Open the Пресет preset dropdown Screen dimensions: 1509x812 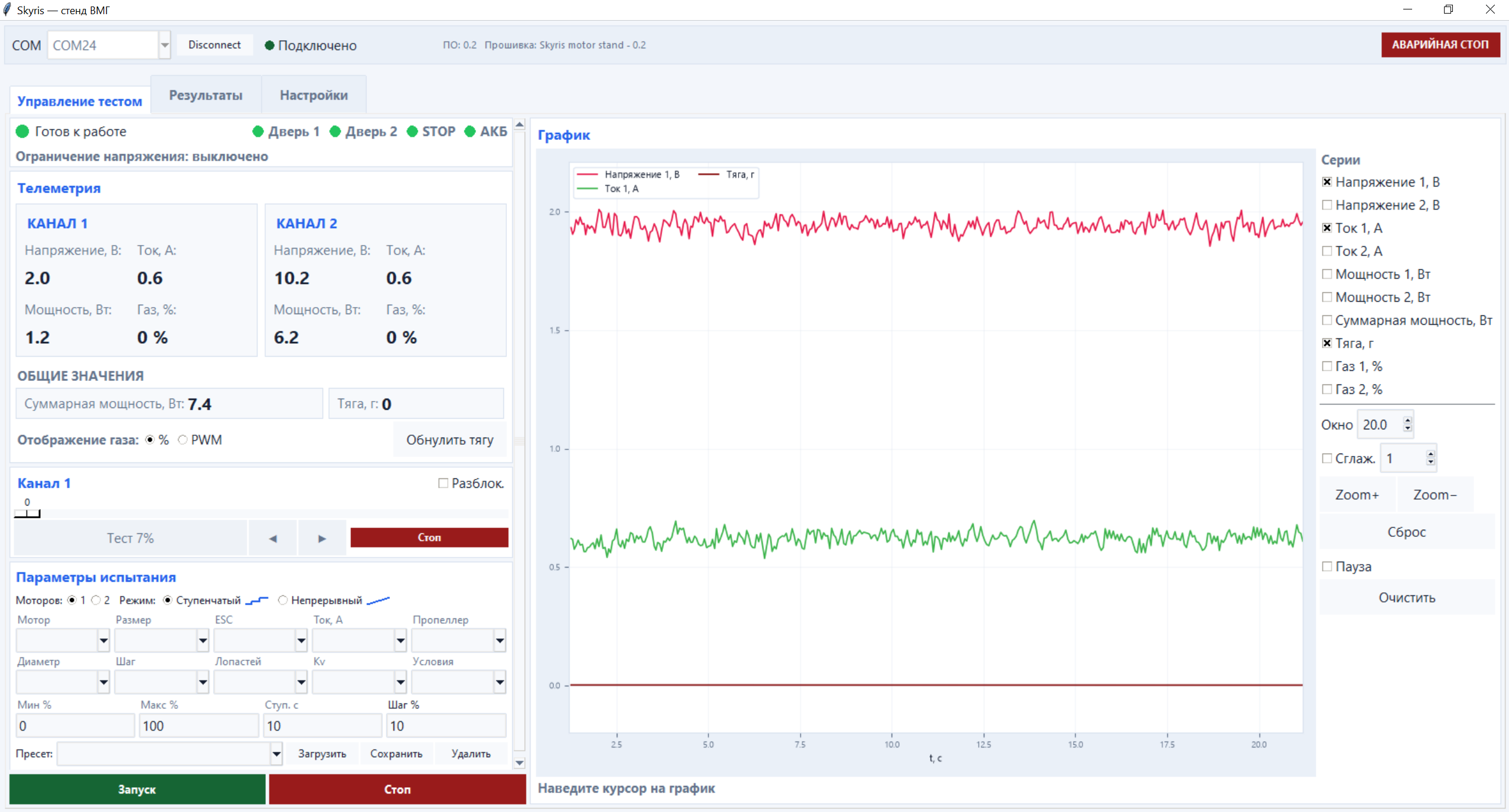(276, 754)
